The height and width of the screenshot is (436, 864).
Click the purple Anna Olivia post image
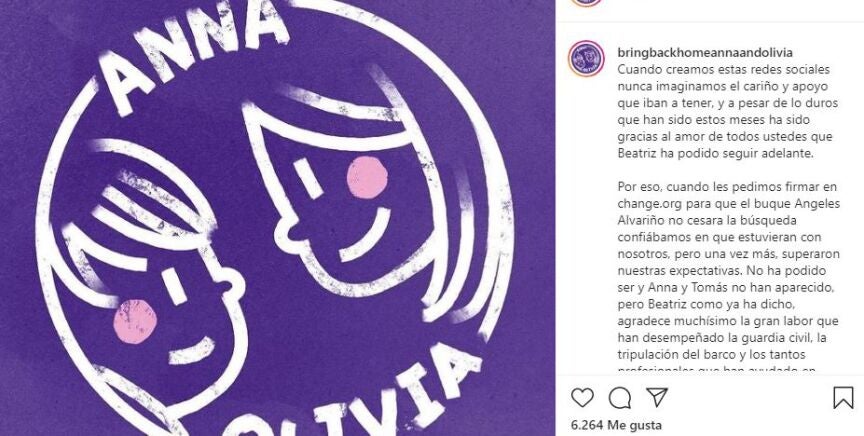click(x=278, y=218)
